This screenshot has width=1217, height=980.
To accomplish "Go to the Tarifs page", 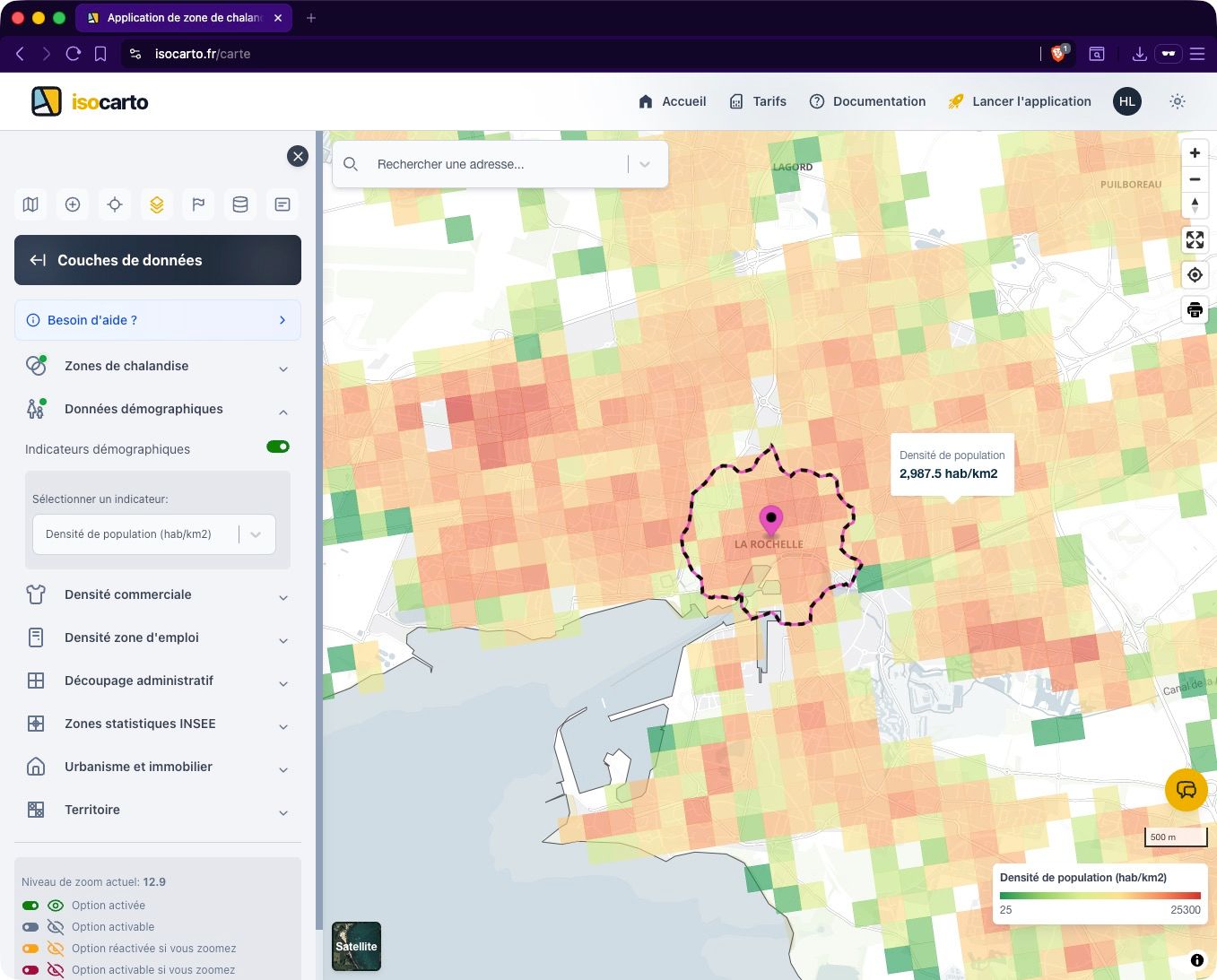I will pos(758,101).
